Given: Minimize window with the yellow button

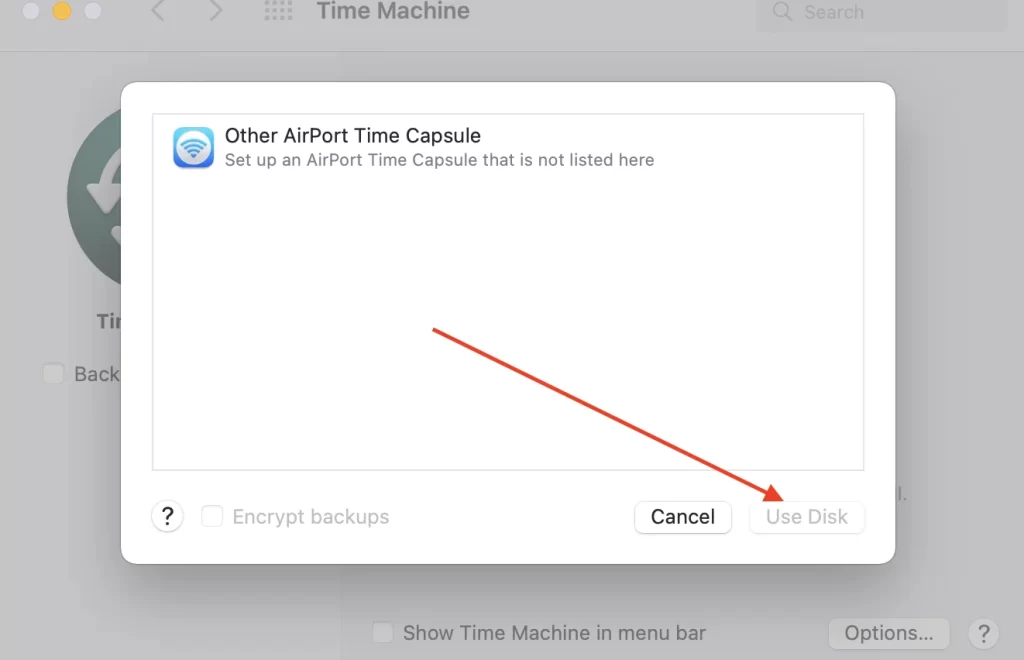Looking at the screenshot, I should [x=62, y=10].
